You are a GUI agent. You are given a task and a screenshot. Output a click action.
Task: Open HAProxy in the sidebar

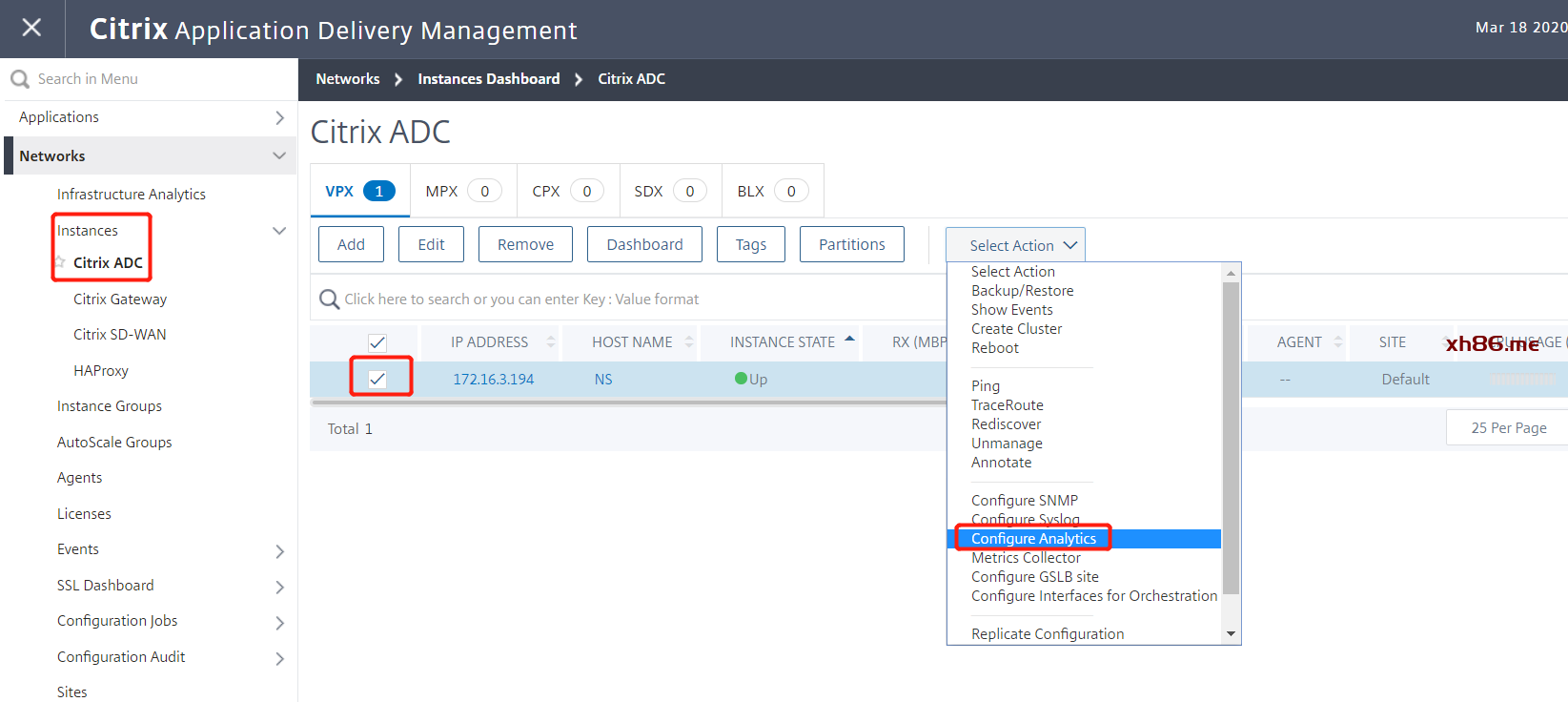point(101,371)
